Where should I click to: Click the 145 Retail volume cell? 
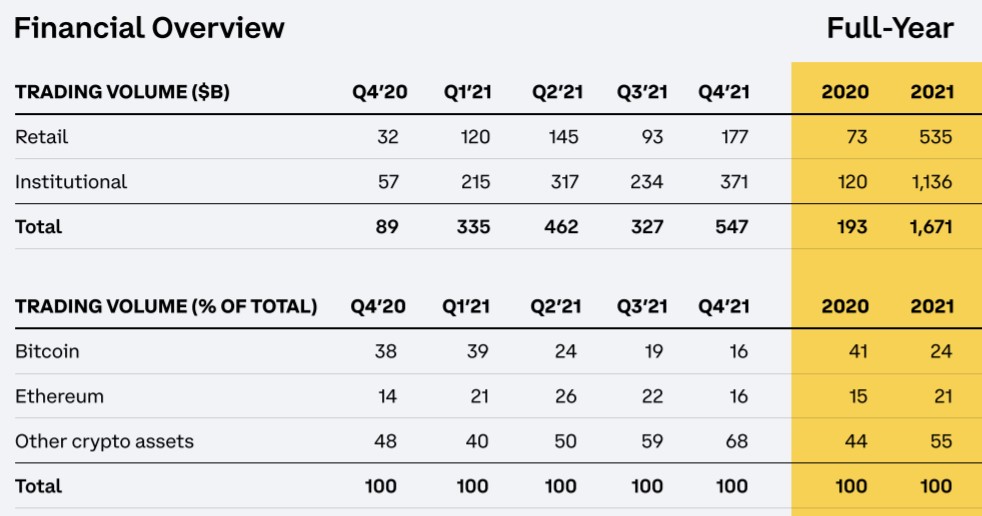[x=563, y=137]
